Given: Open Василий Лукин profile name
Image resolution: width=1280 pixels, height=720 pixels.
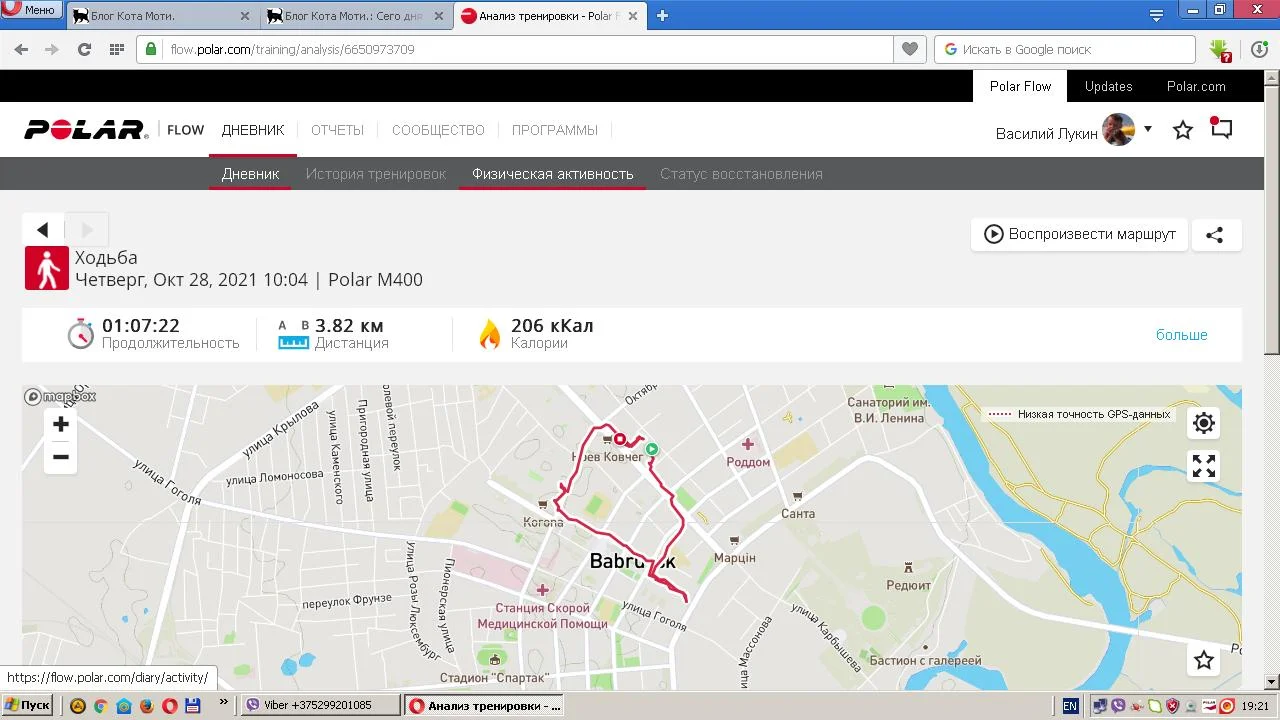Looking at the screenshot, I should click(x=1046, y=134).
